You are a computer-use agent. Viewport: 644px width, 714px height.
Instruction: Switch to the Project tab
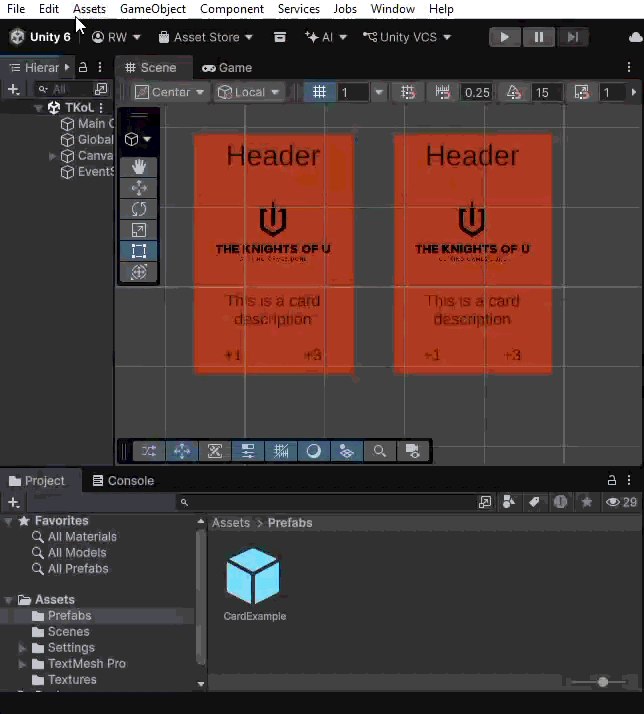37,481
